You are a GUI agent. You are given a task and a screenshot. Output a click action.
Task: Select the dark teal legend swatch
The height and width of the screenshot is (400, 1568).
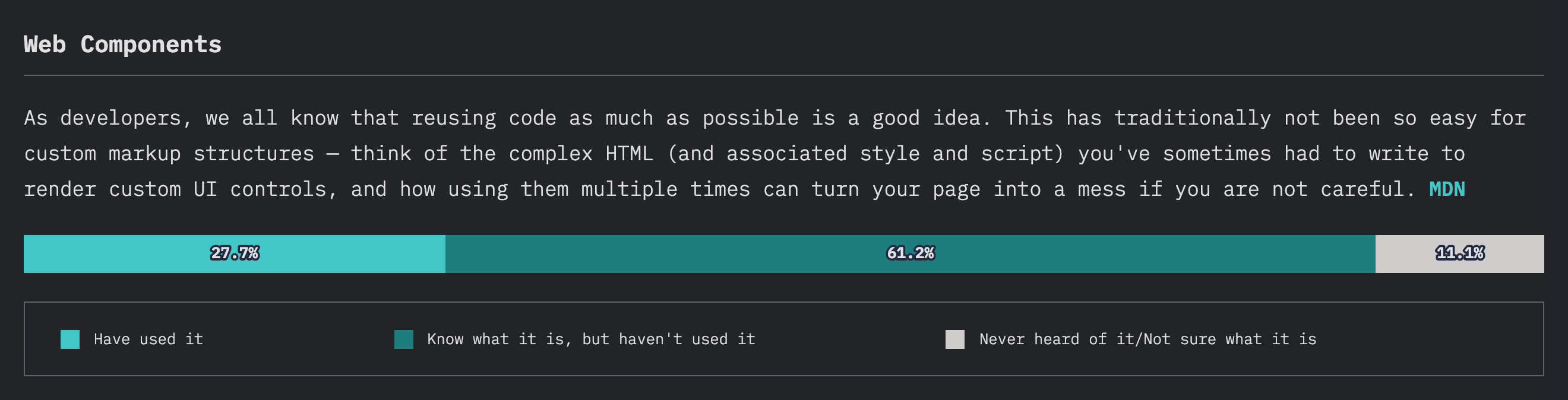tap(403, 339)
